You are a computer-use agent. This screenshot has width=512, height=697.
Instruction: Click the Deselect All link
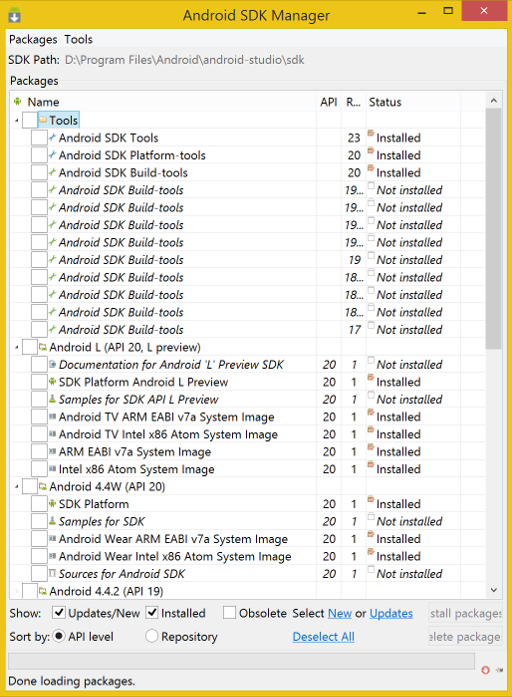tap(324, 637)
